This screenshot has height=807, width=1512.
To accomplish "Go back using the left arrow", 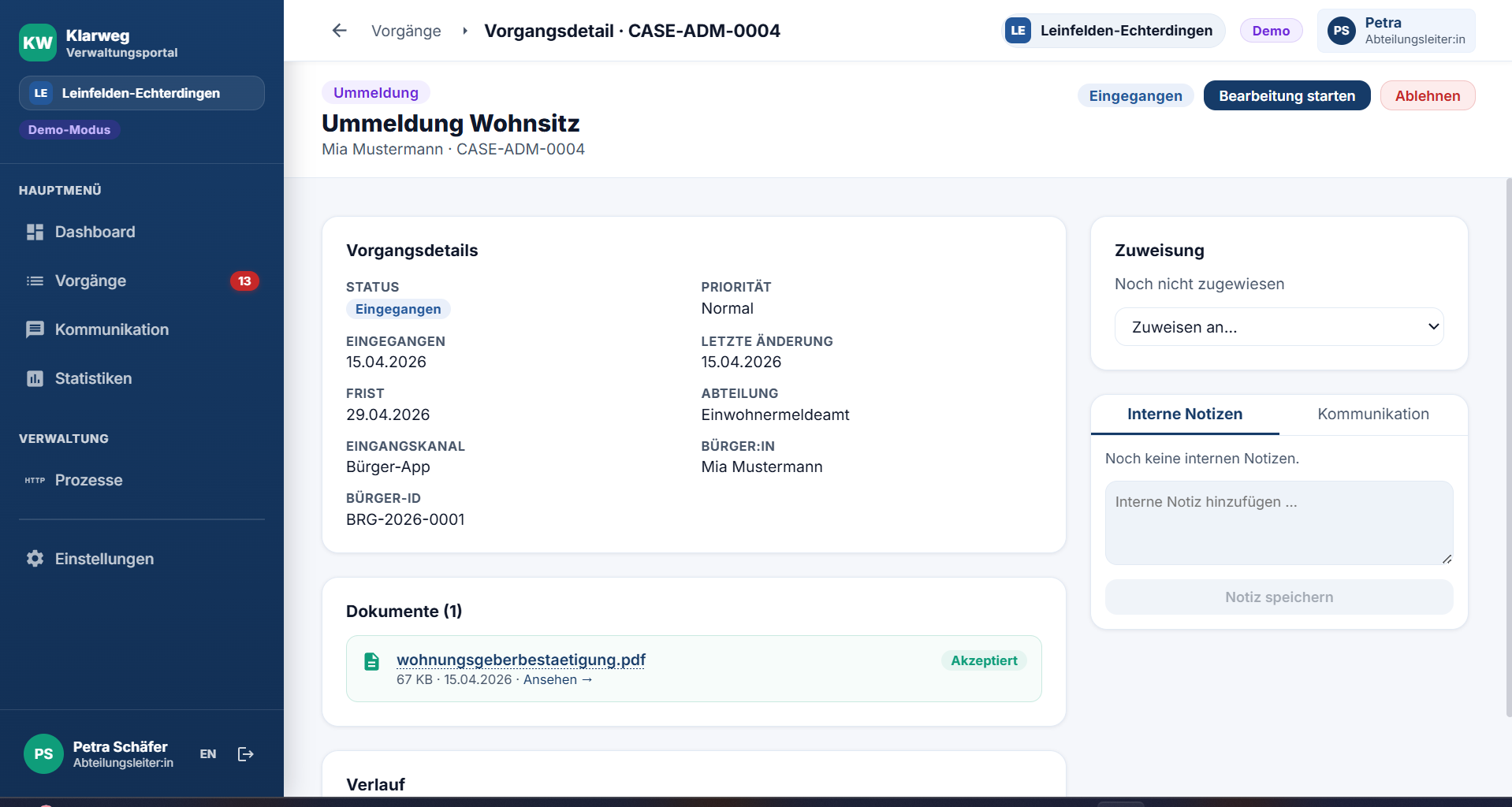I will [340, 31].
